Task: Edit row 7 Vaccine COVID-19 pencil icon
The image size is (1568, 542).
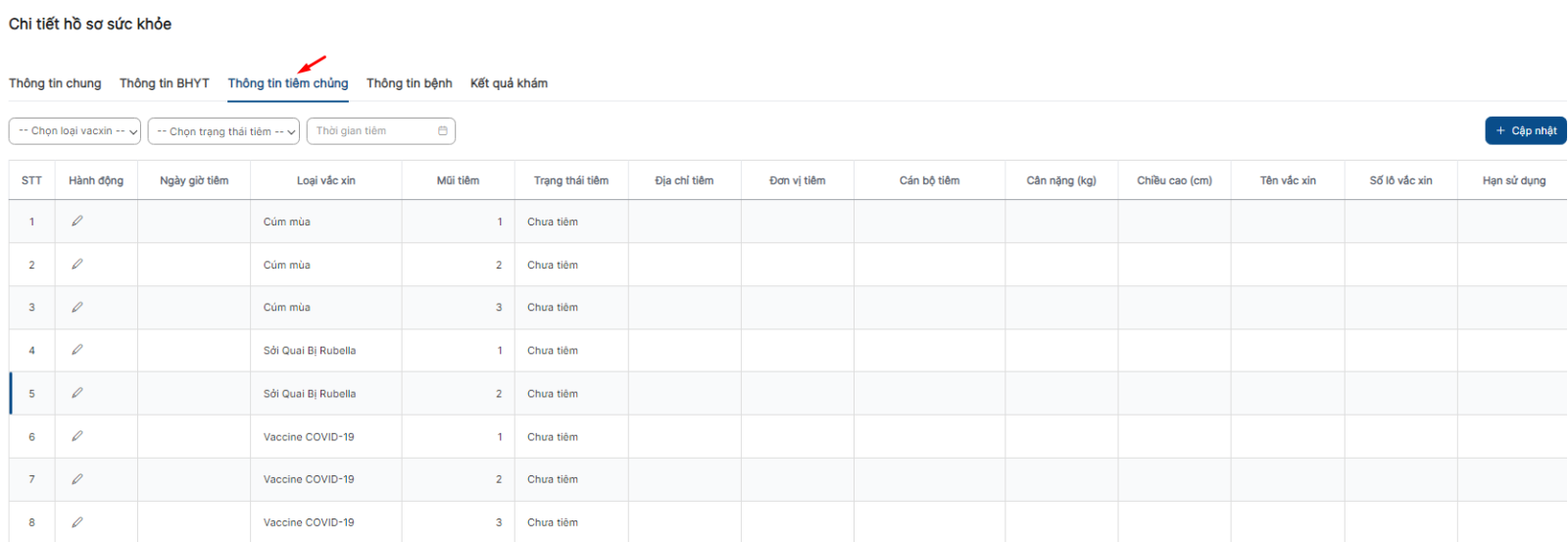Action: click(x=77, y=479)
